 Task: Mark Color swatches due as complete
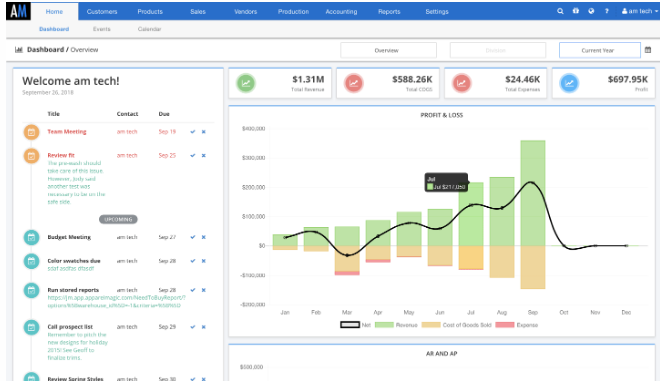pos(193,261)
